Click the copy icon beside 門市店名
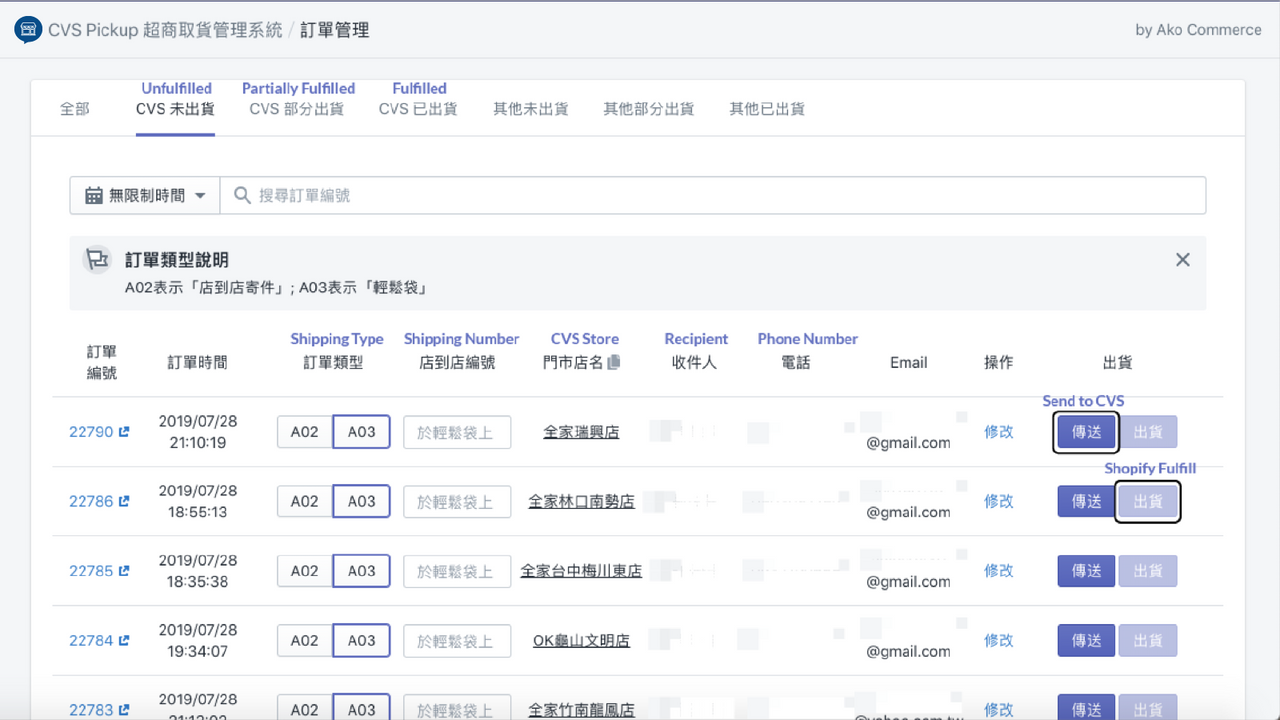The width and height of the screenshot is (1280, 720). click(613, 362)
